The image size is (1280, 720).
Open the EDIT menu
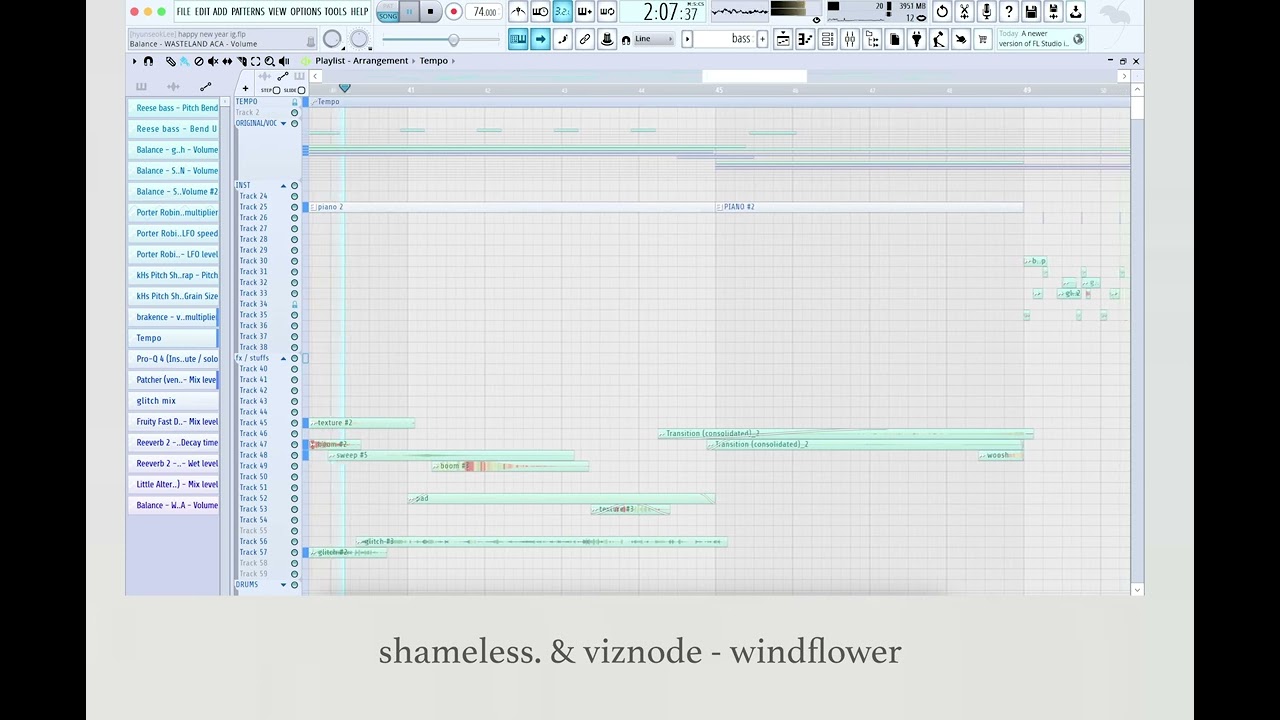pyautogui.click(x=202, y=12)
